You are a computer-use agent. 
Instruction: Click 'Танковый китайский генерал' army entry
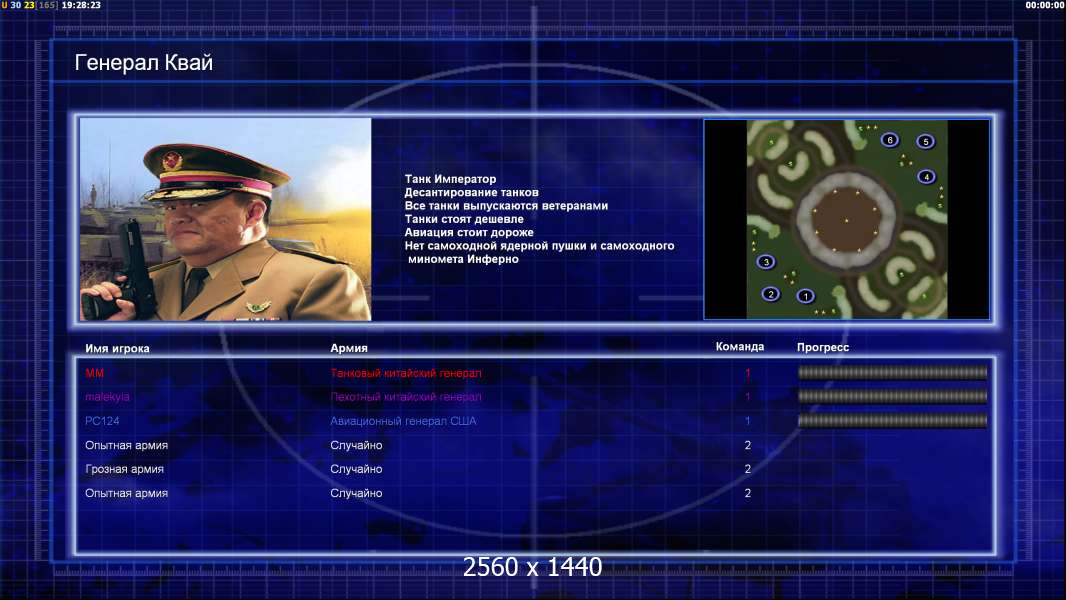point(406,373)
